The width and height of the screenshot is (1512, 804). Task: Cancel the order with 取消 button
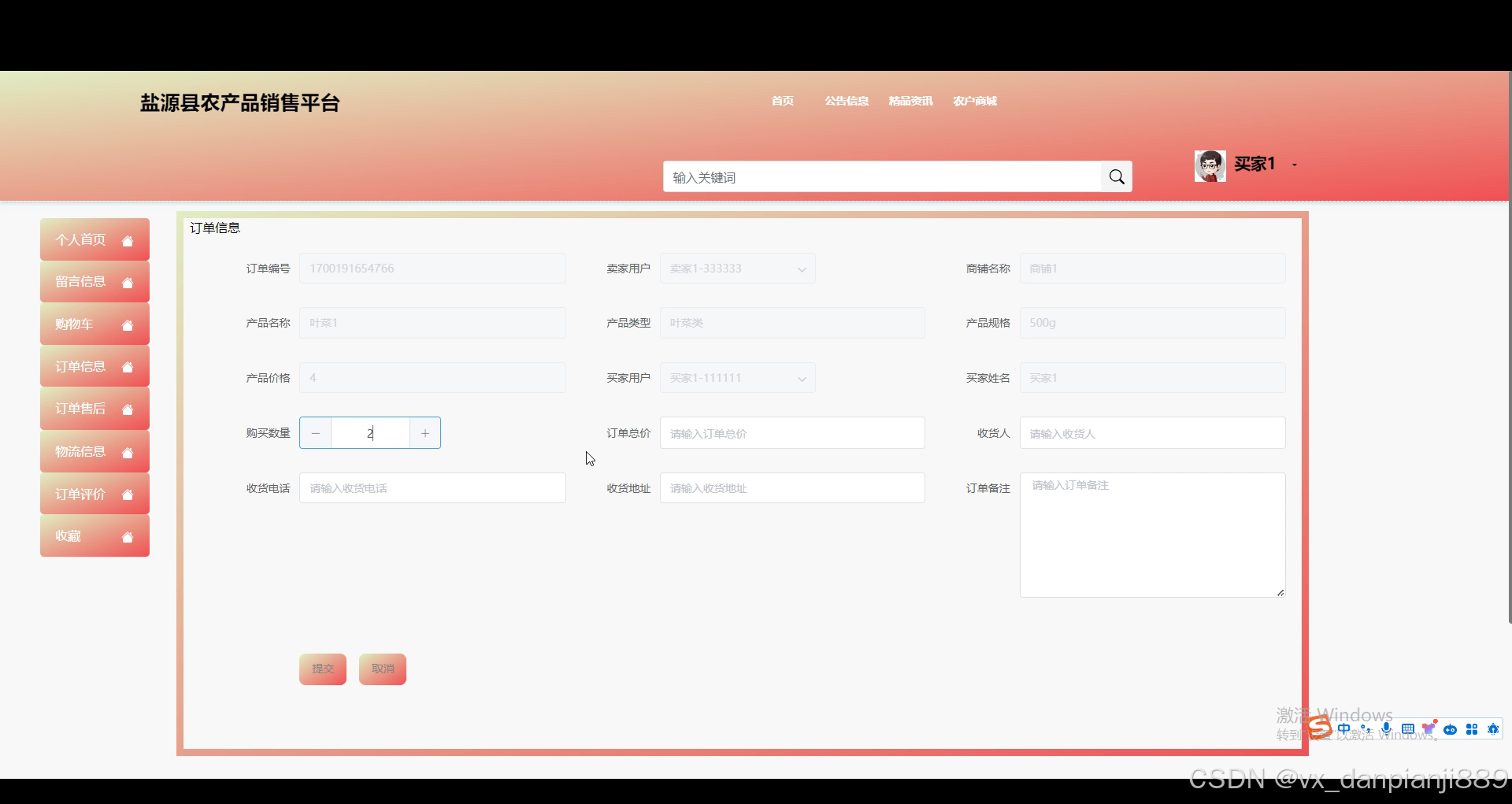click(383, 669)
